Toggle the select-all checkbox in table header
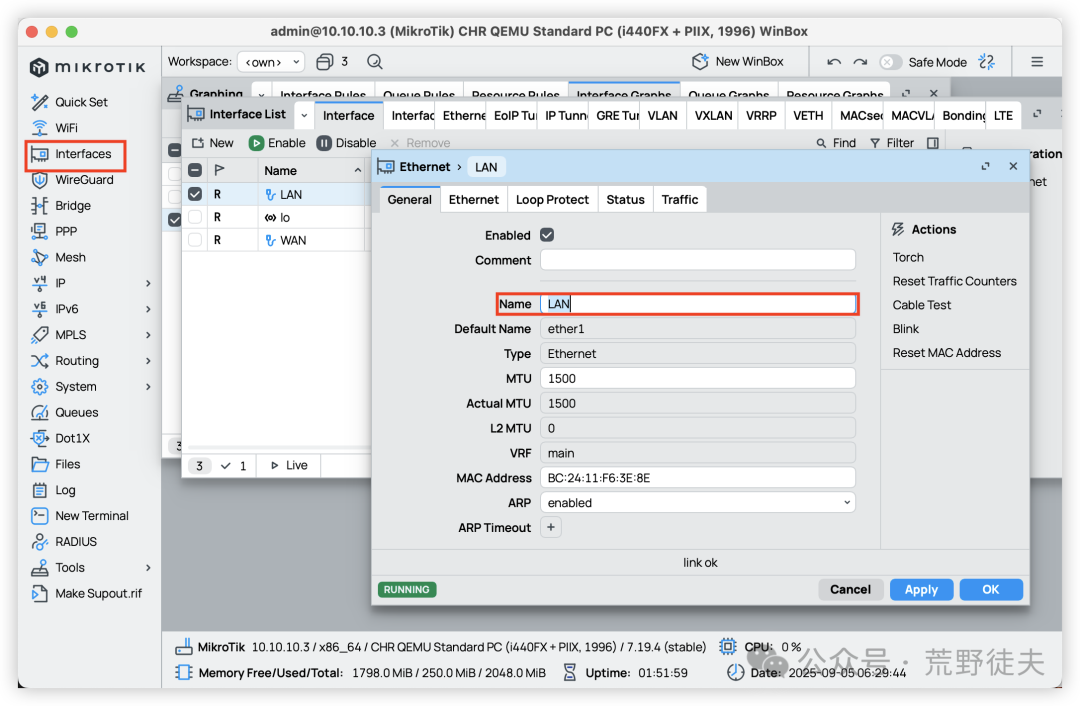 (195, 170)
